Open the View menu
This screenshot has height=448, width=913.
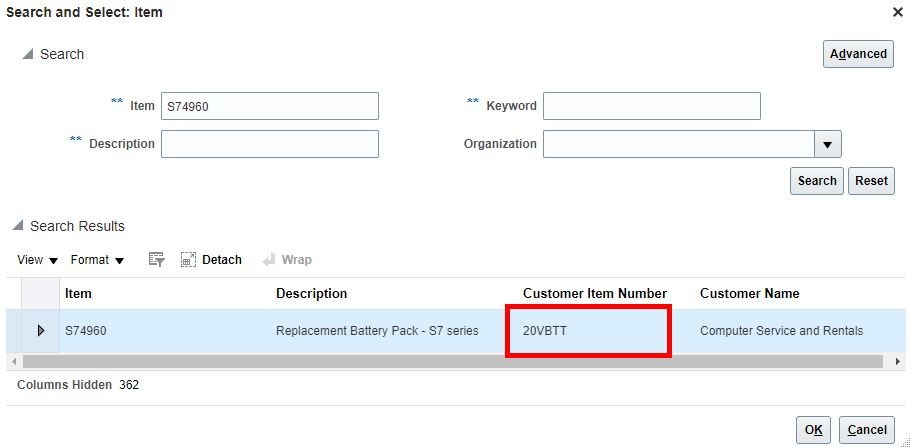tap(38, 260)
